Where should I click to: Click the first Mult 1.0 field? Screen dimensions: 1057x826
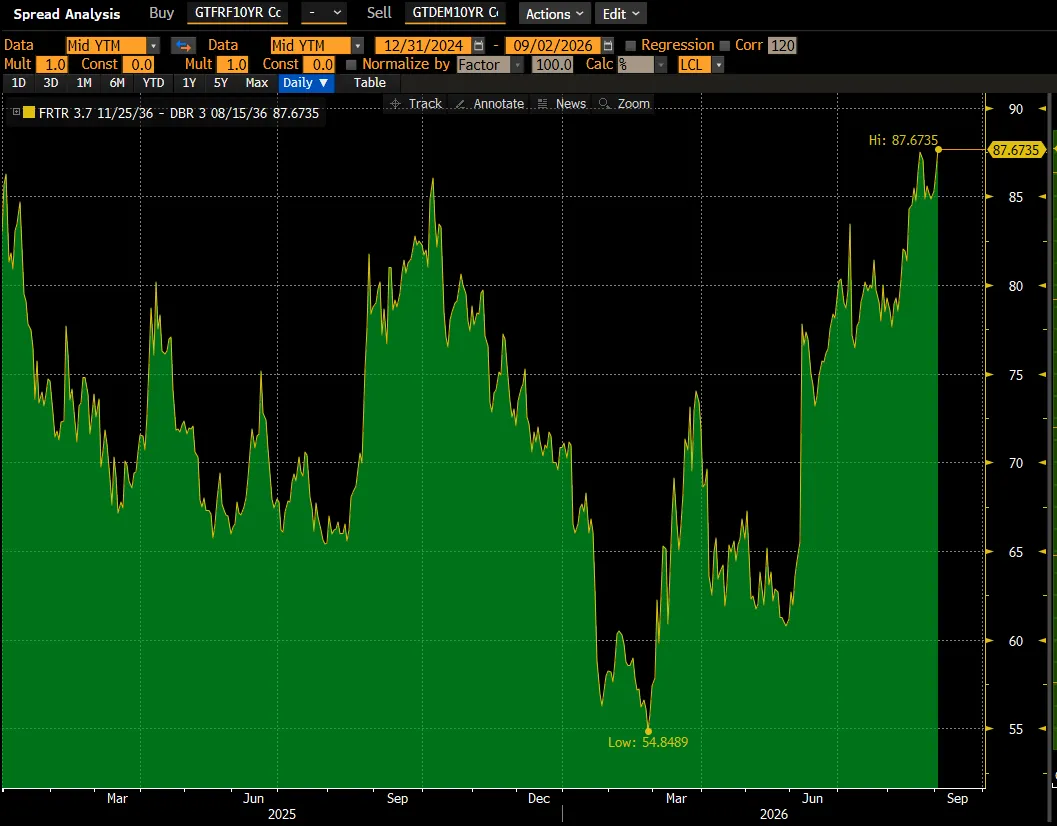[52, 65]
